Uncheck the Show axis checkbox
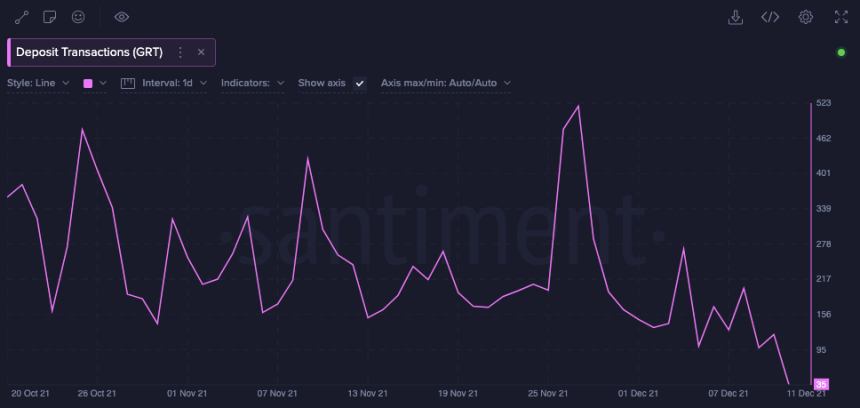 tap(360, 83)
